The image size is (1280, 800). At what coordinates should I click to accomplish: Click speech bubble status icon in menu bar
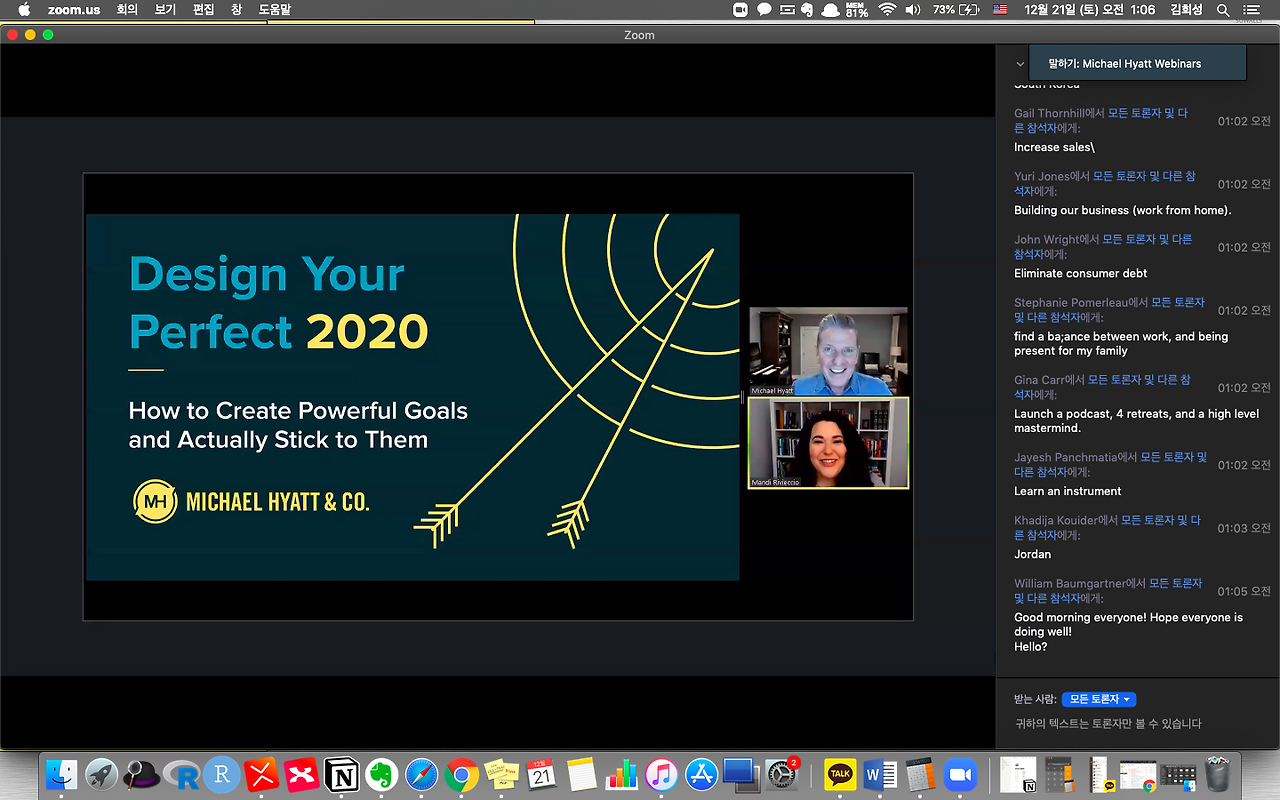(x=764, y=10)
